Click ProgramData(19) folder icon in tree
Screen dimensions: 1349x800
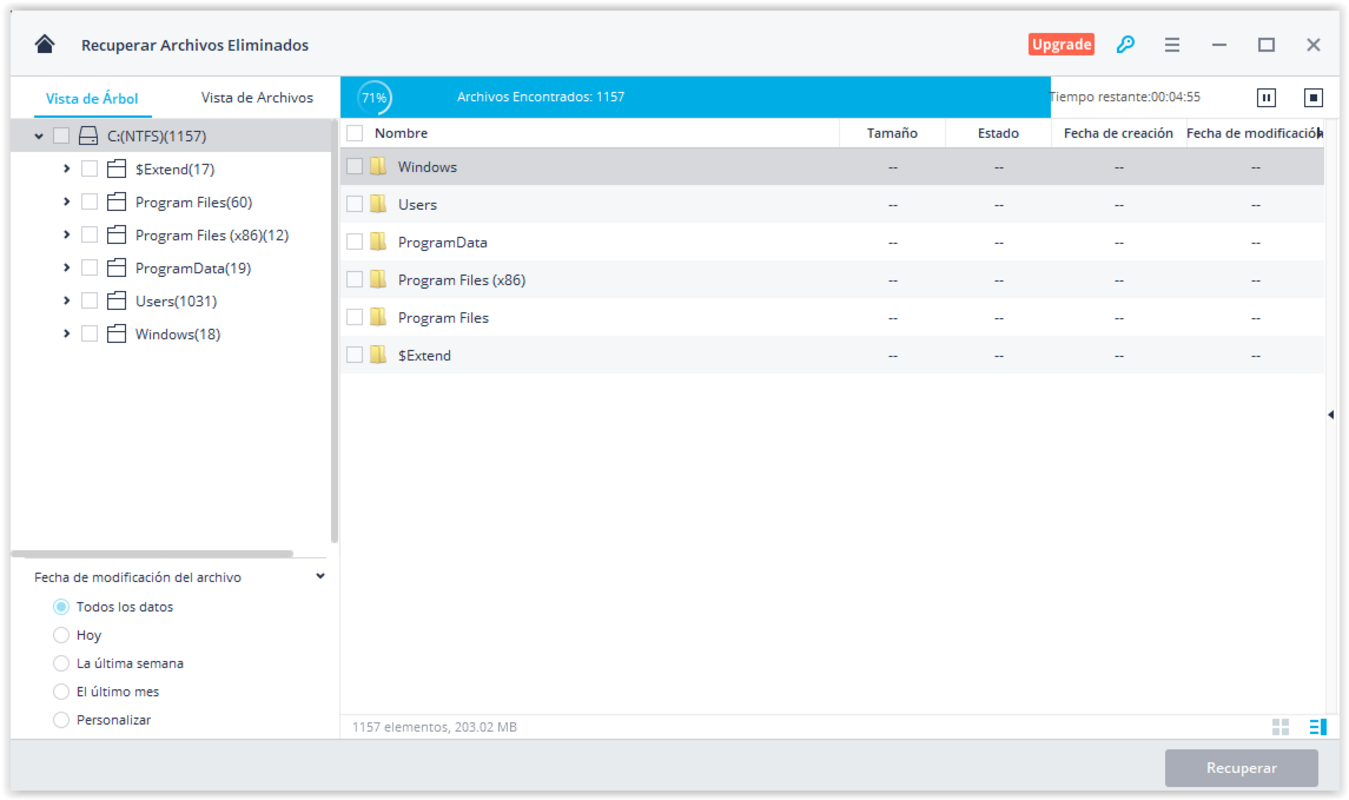[x=116, y=268]
